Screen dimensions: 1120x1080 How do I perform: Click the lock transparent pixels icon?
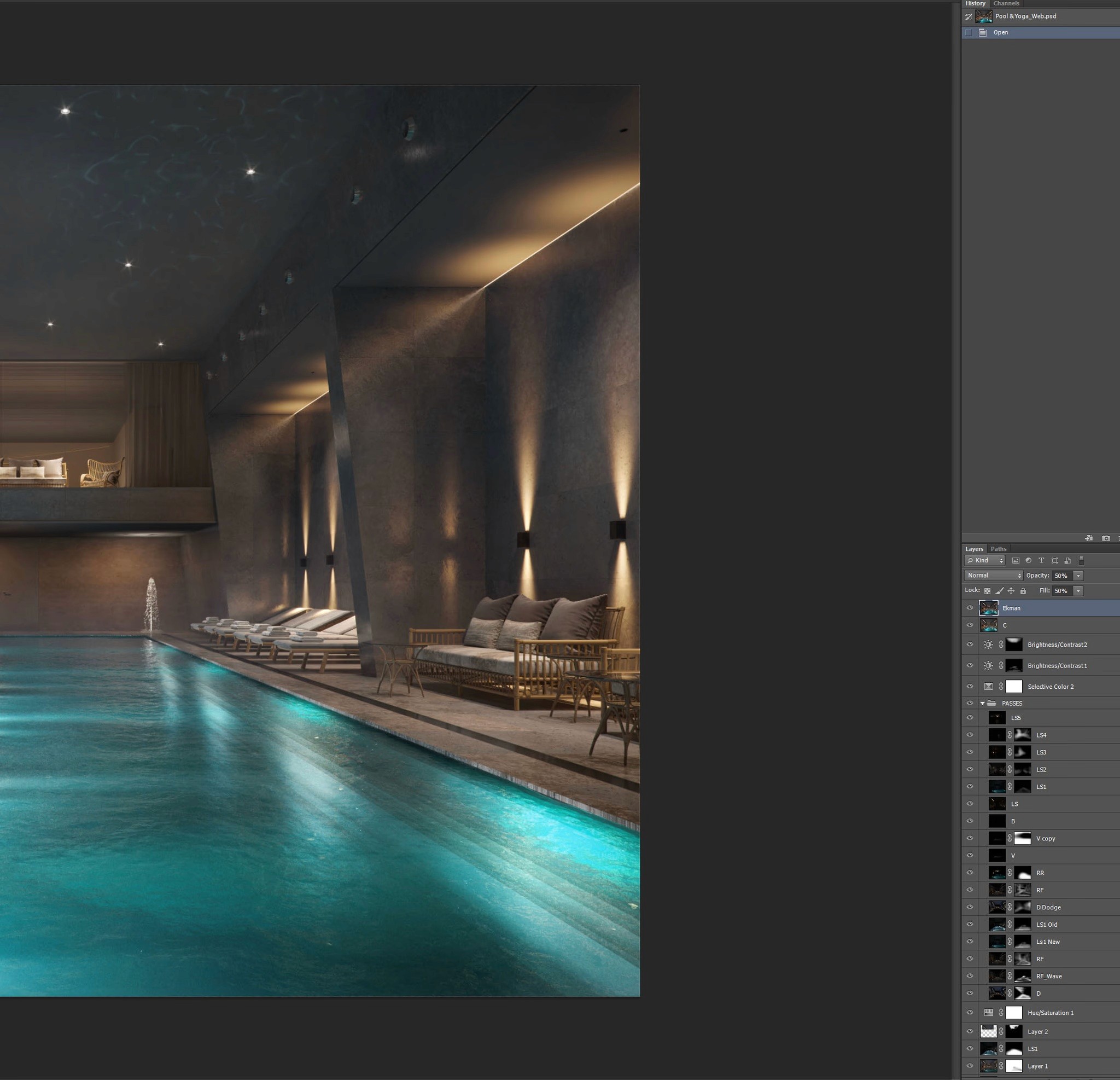[x=987, y=591]
